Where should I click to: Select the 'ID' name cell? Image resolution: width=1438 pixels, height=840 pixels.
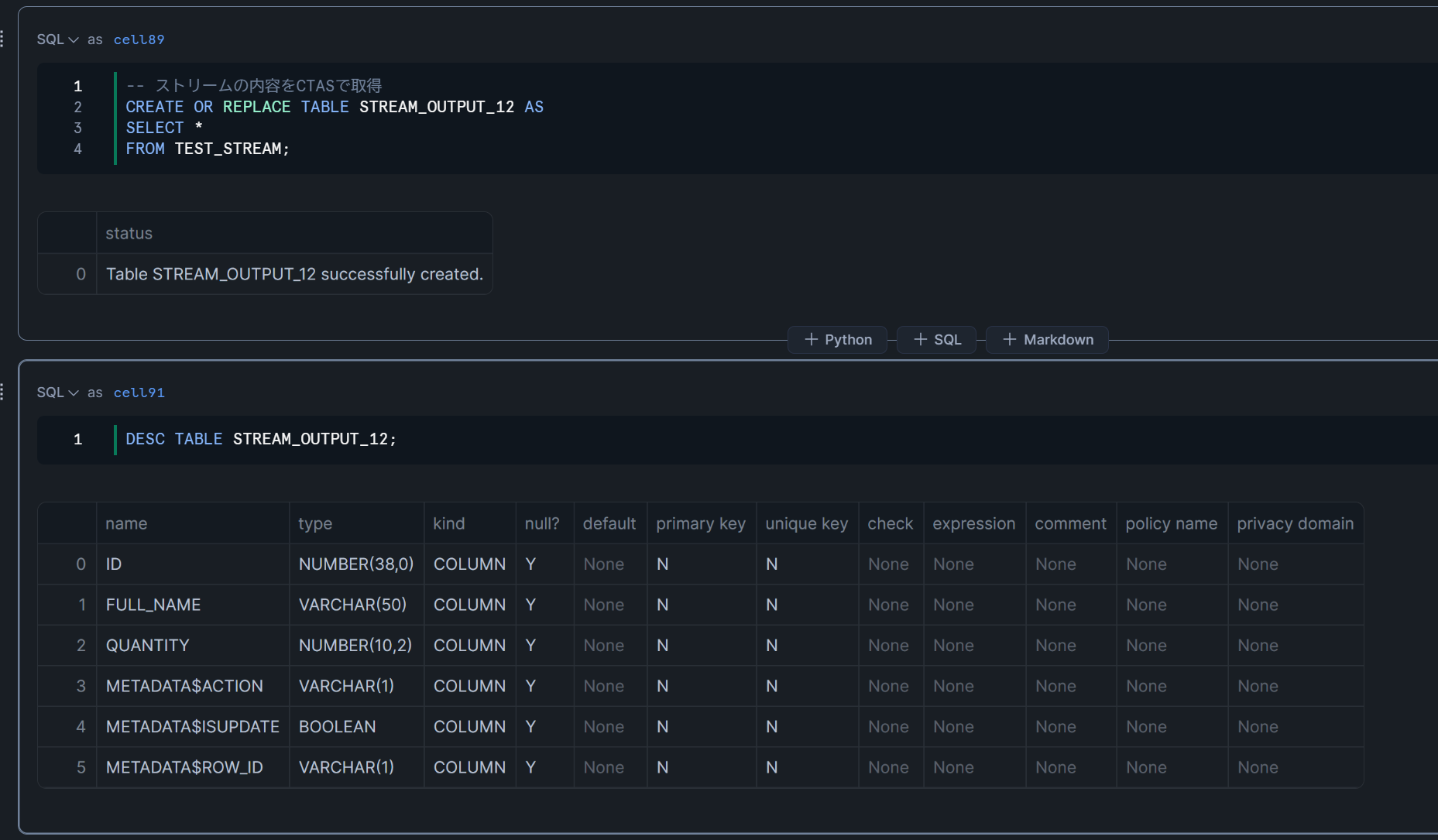(193, 564)
